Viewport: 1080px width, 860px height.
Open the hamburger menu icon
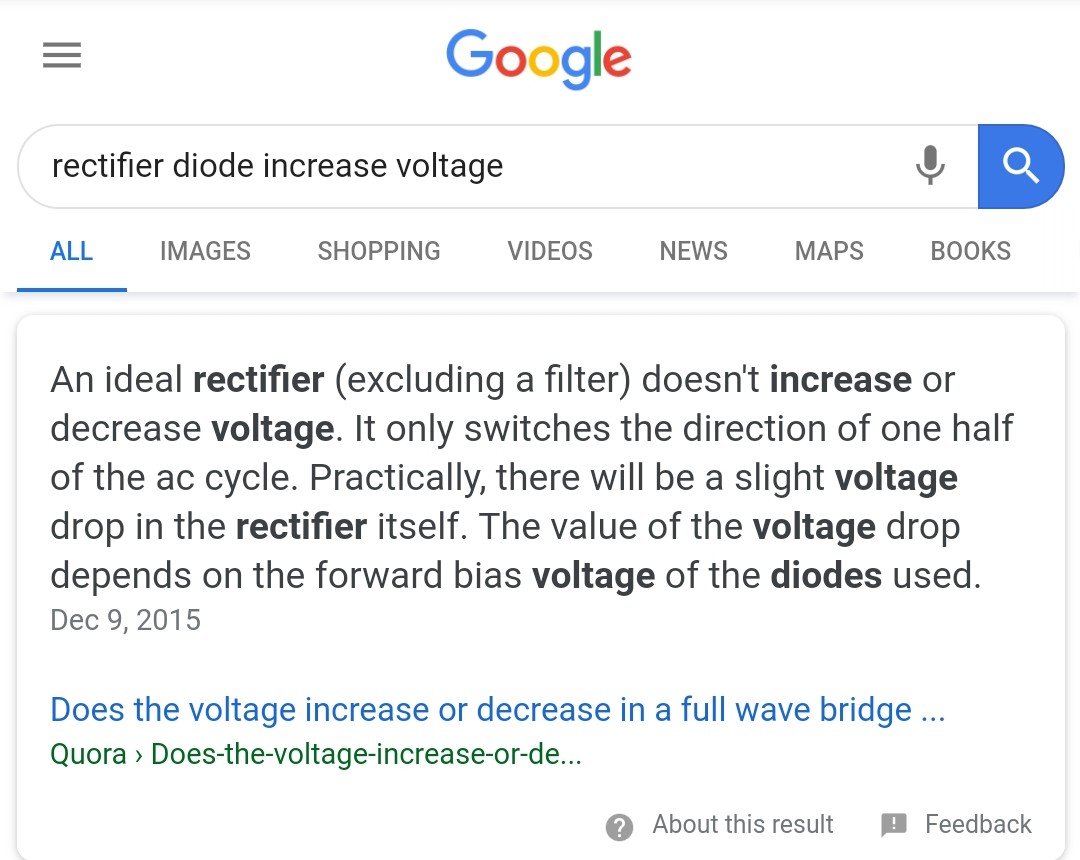click(x=62, y=55)
